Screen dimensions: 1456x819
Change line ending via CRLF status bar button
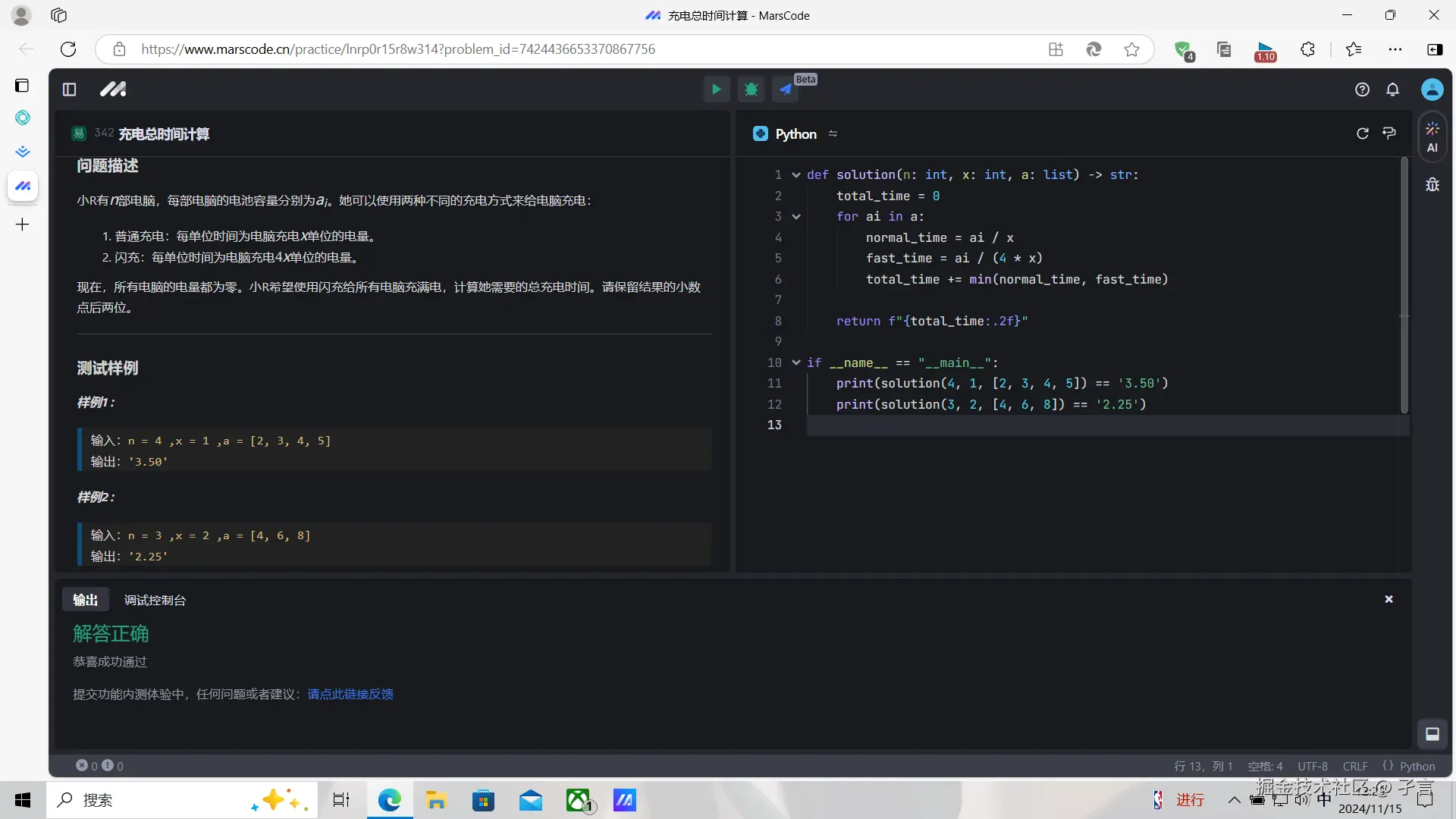(x=1354, y=766)
